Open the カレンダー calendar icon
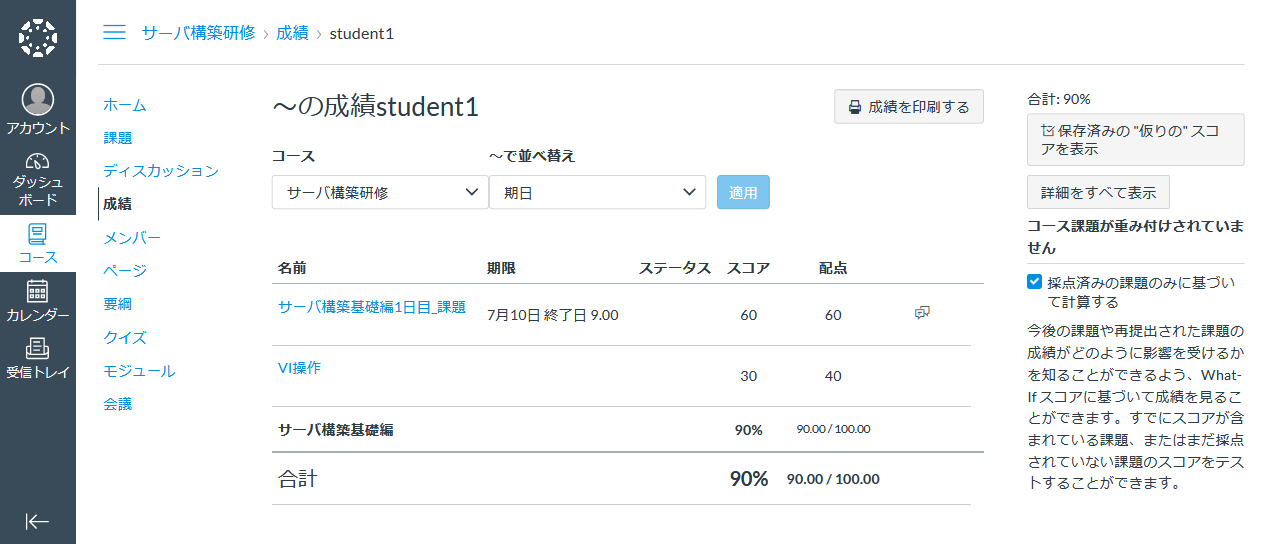The image size is (1266, 544). click(x=38, y=292)
